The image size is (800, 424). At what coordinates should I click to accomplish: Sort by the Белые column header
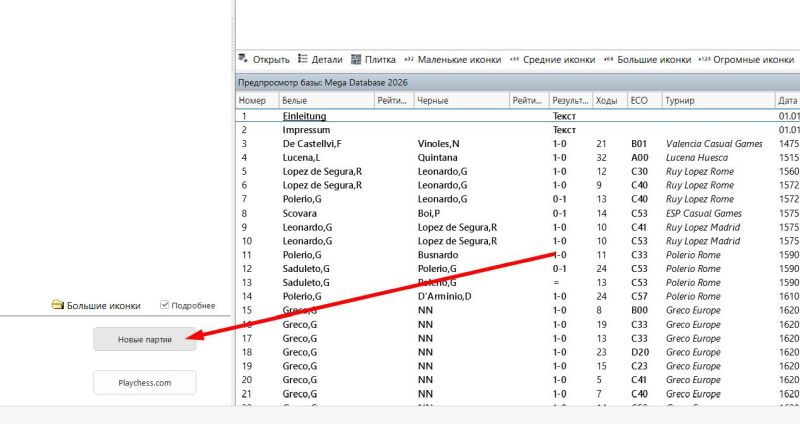click(x=327, y=101)
